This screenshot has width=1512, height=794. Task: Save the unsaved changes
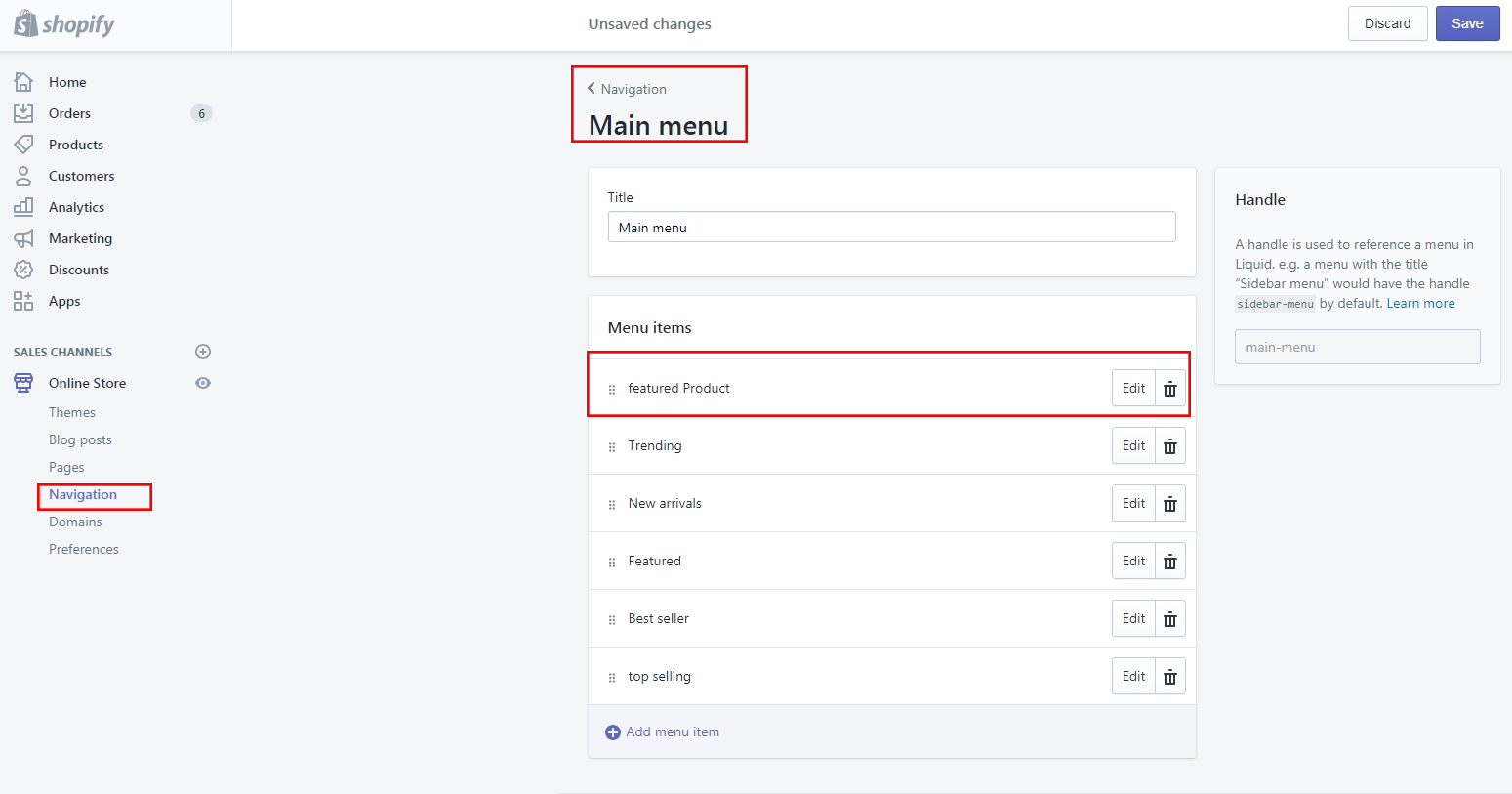[1468, 22]
